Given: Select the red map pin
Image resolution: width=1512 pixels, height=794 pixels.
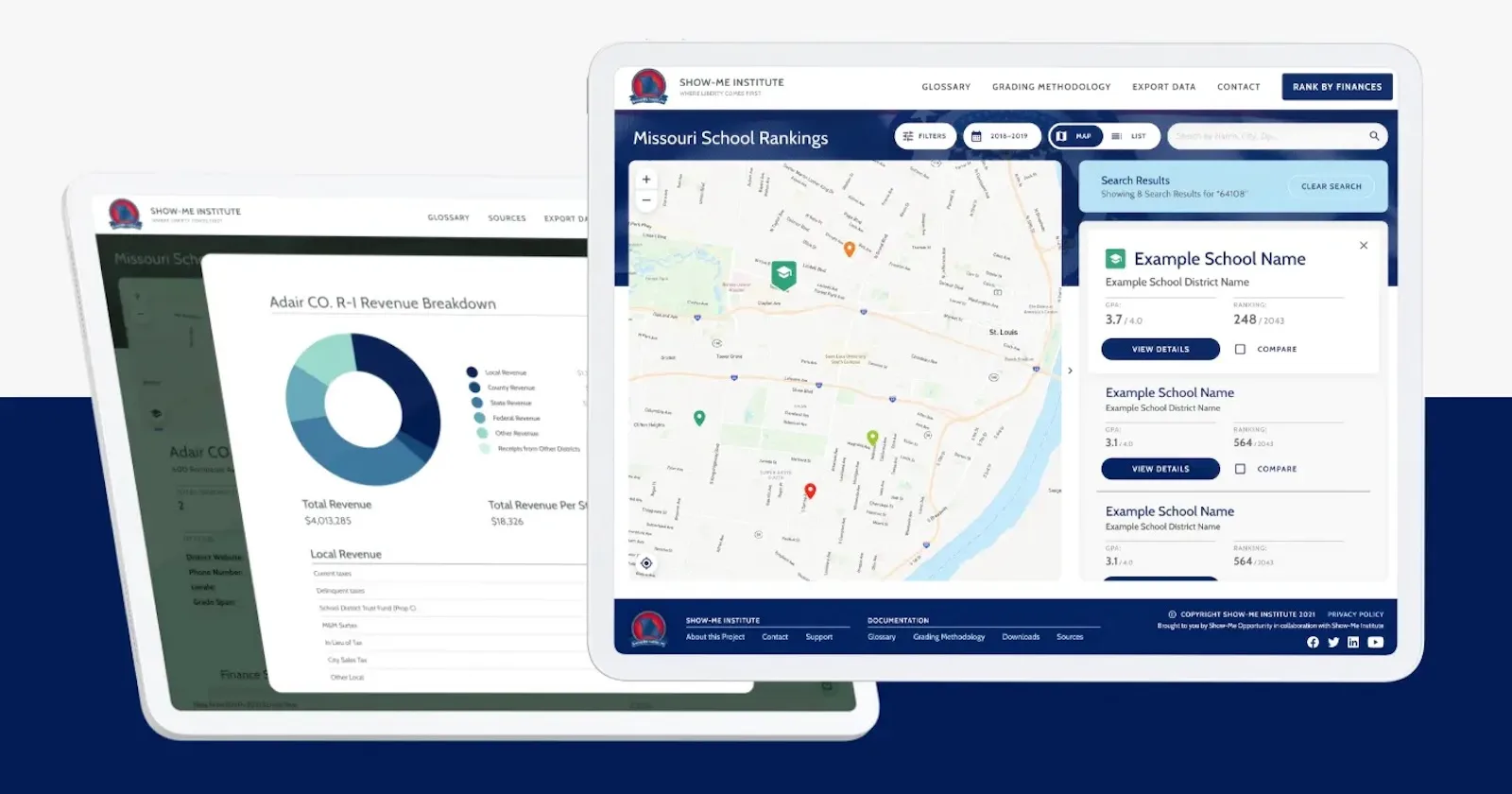Looking at the screenshot, I should 810,491.
